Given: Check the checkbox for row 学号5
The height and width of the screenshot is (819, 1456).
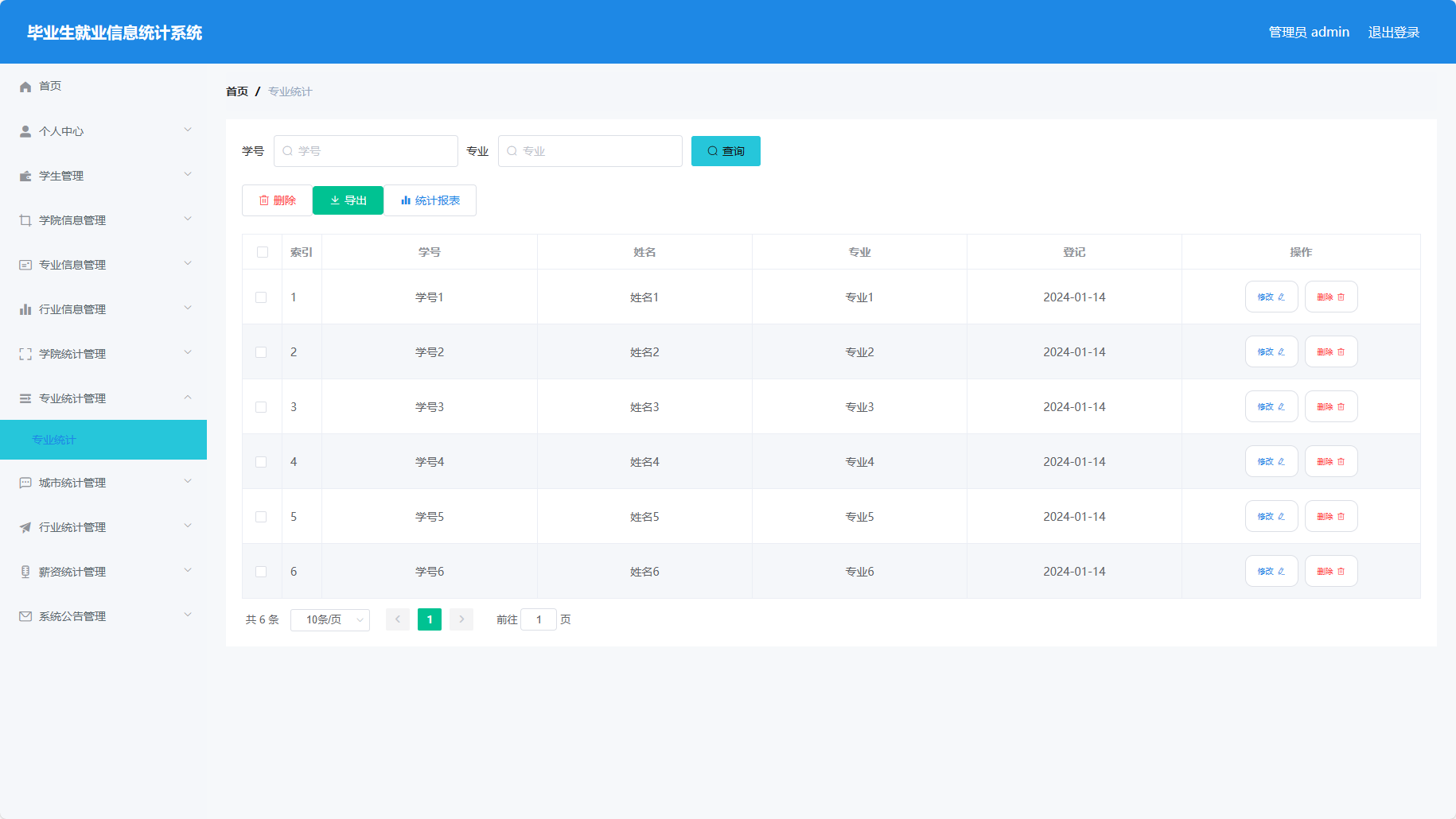Looking at the screenshot, I should click(x=261, y=517).
